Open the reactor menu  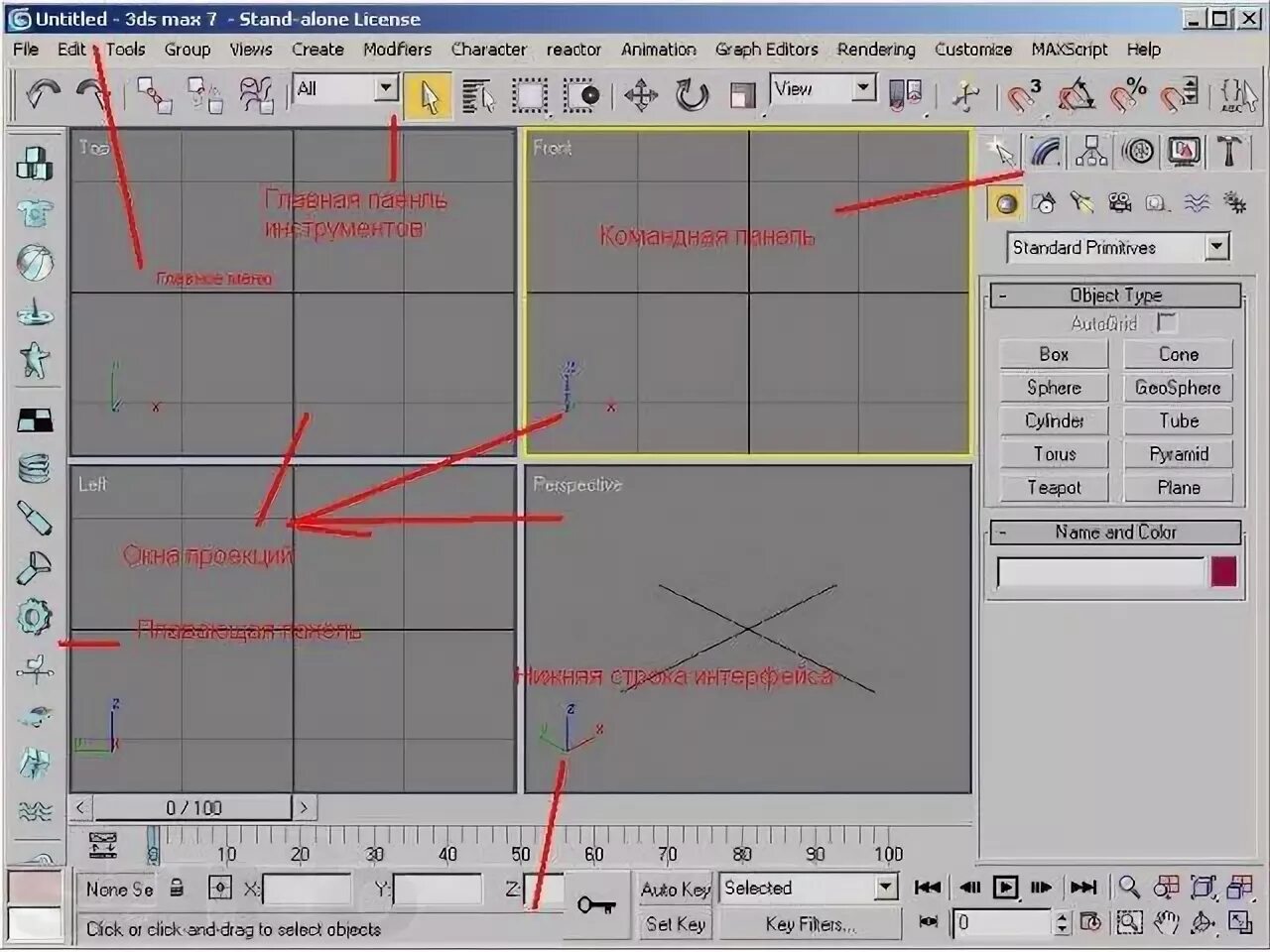point(573,49)
